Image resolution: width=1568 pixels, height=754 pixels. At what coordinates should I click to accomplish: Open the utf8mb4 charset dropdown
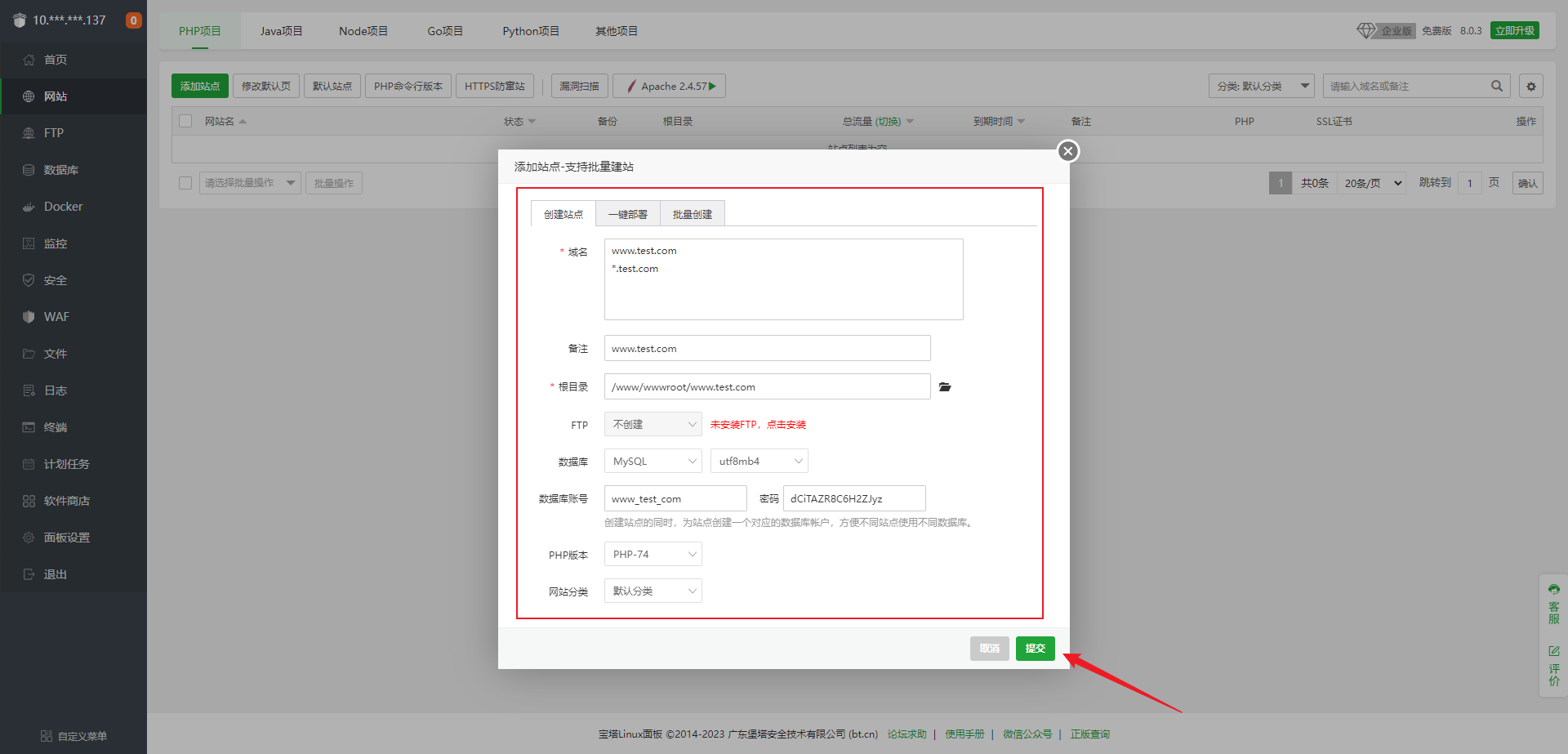pyautogui.click(x=759, y=461)
